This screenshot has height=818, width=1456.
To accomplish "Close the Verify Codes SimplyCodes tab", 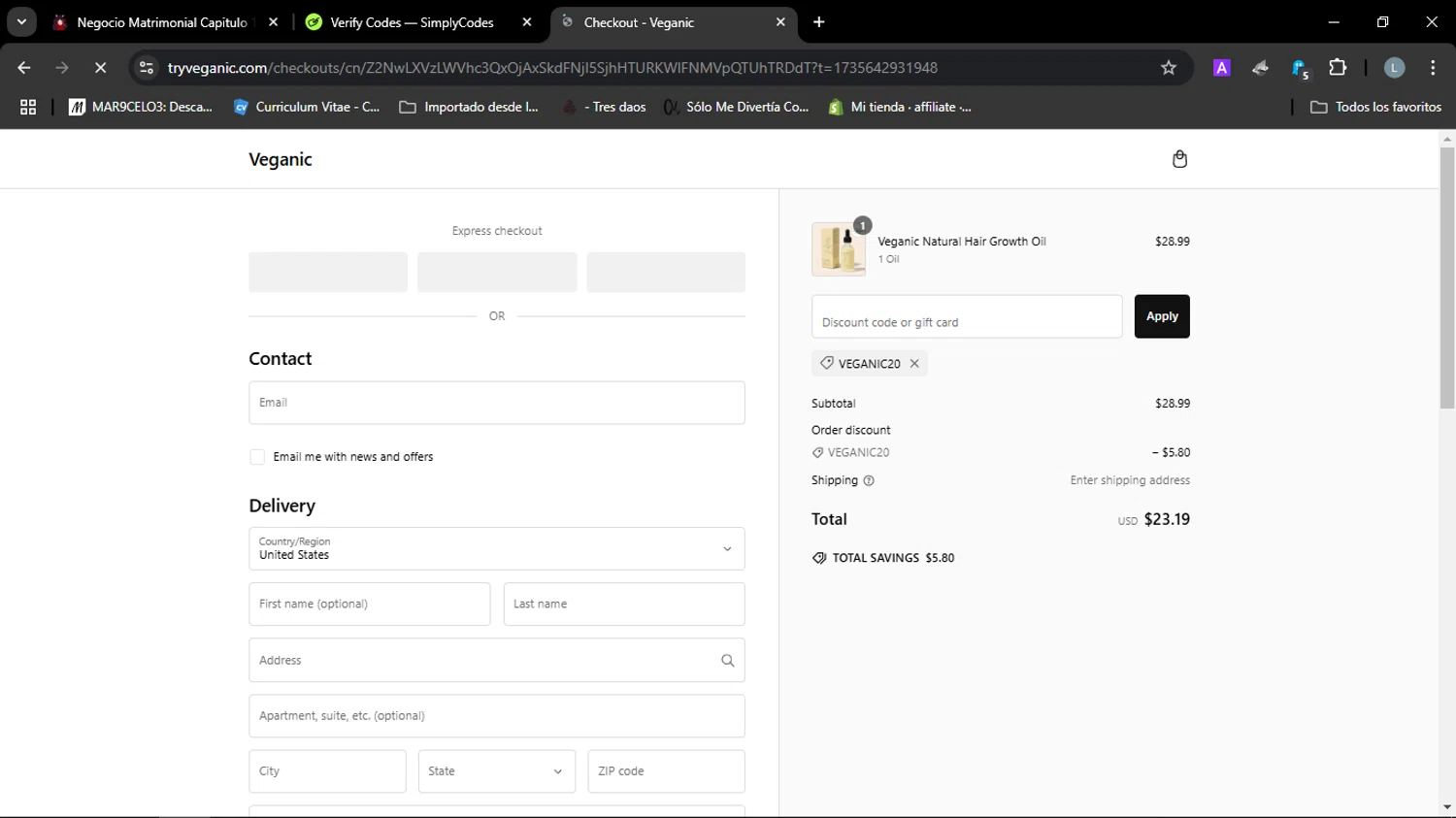I will 527,22.
